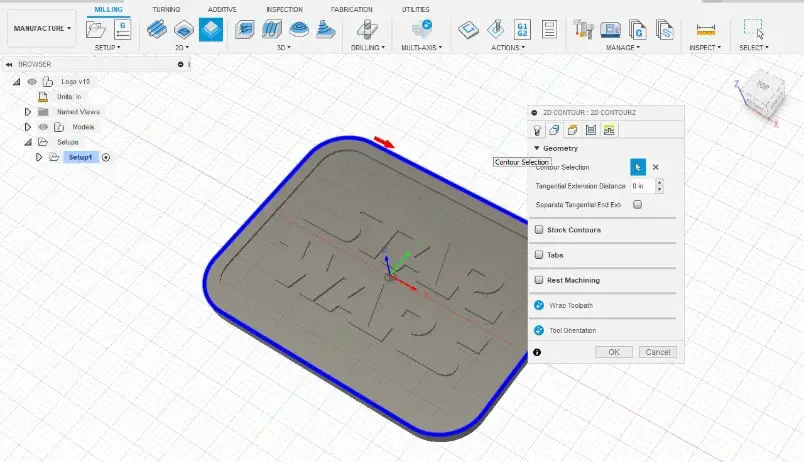Open the Machine Library icon

610,29
